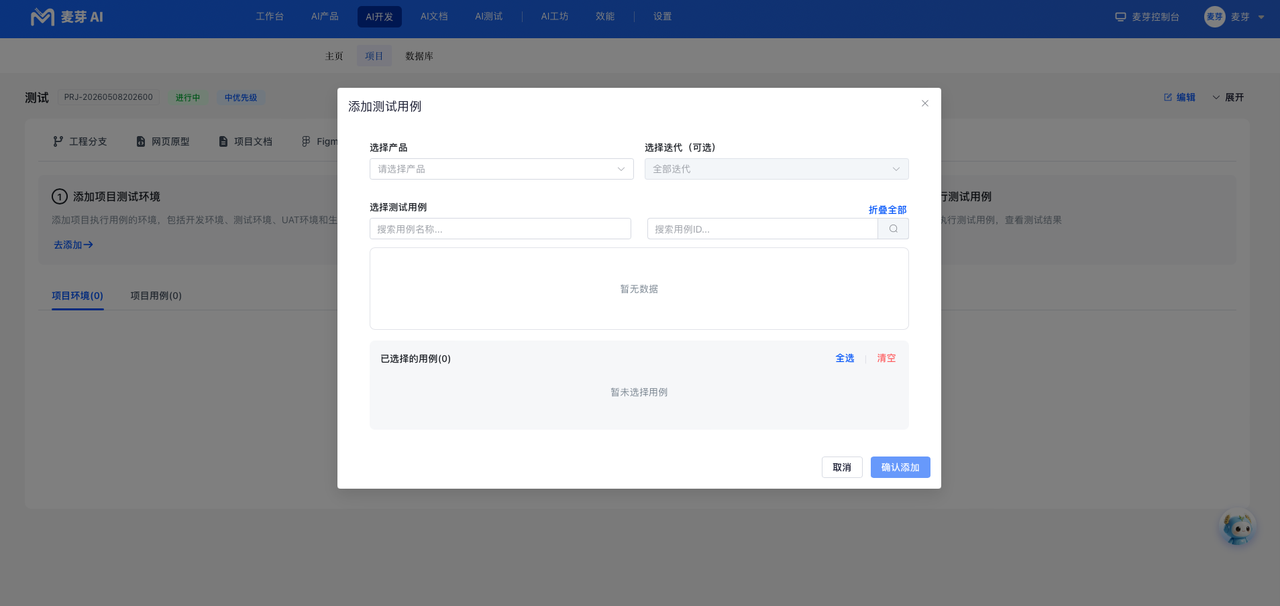Open the AI工坊 menu

555,17
